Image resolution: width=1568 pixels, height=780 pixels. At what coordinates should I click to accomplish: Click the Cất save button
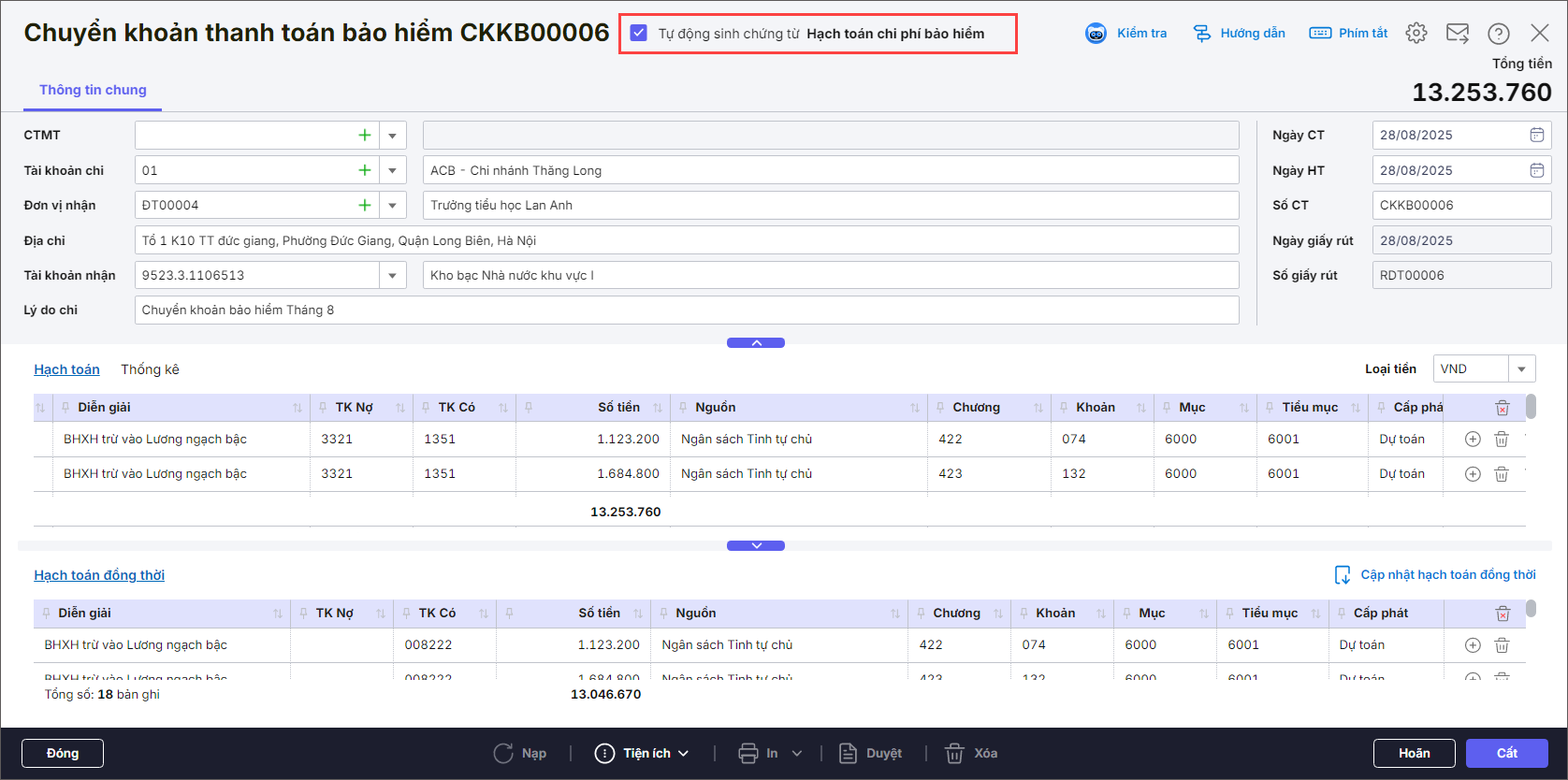tap(1506, 753)
